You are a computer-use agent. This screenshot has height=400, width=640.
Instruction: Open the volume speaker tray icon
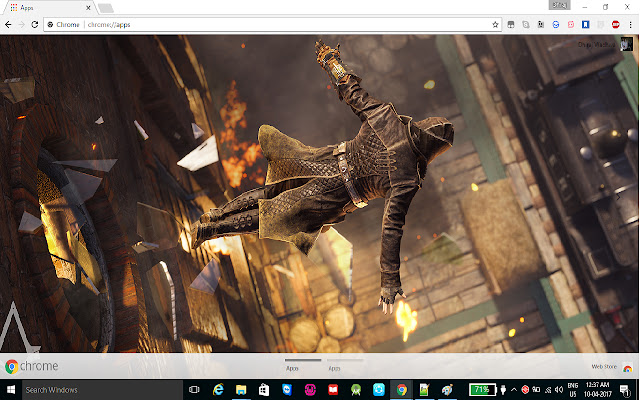[559, 390]
